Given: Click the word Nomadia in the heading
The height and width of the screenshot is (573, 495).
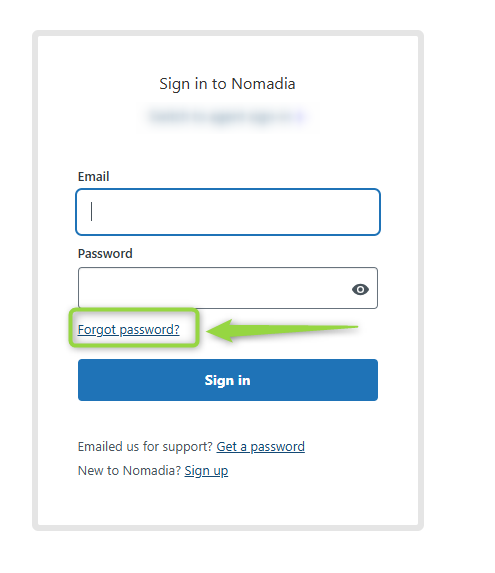Looking at the screenshot, I should pyautogui.click(x=263, y=84).
